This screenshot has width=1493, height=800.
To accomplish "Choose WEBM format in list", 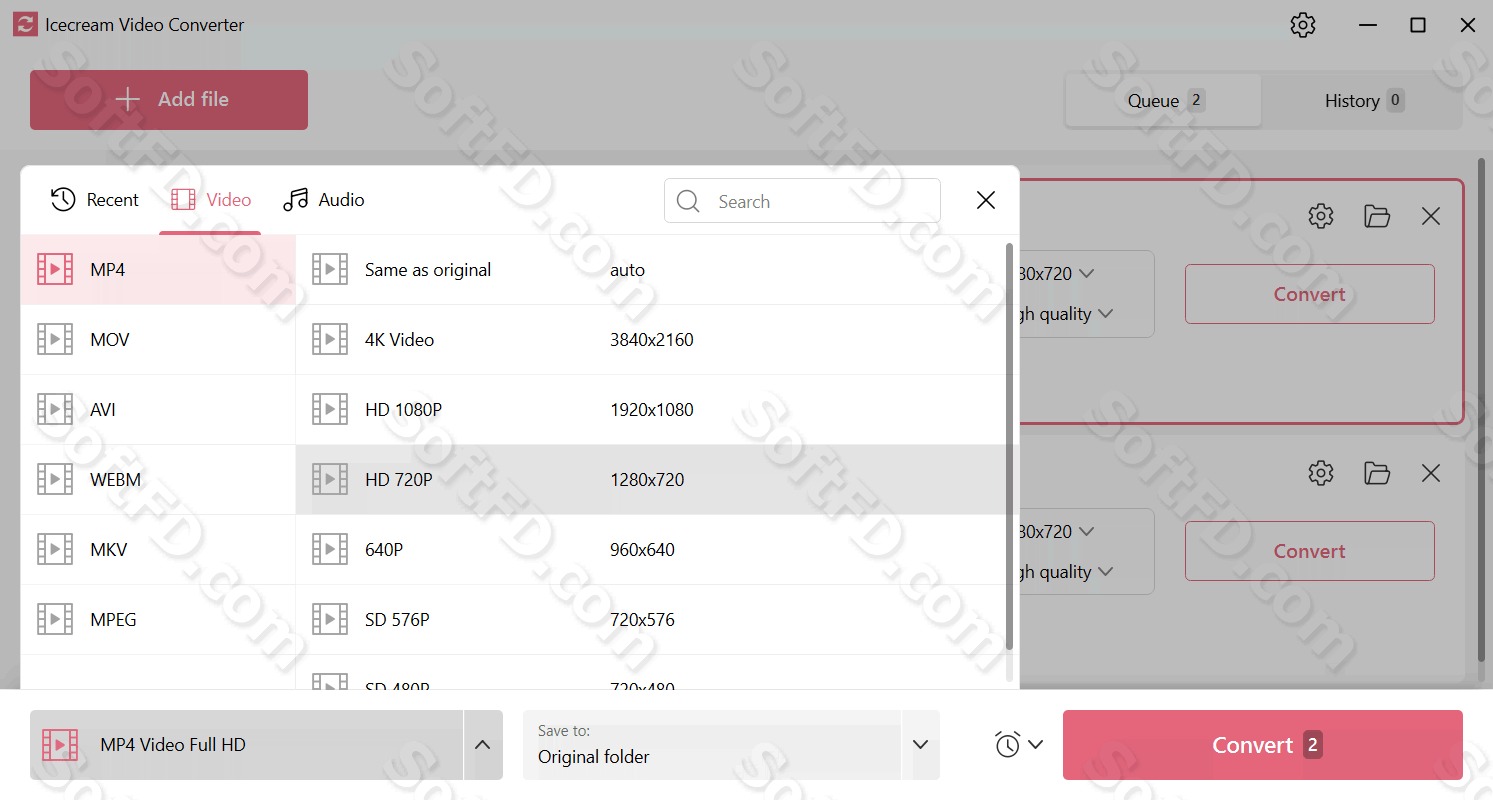I will click(158, 480).
